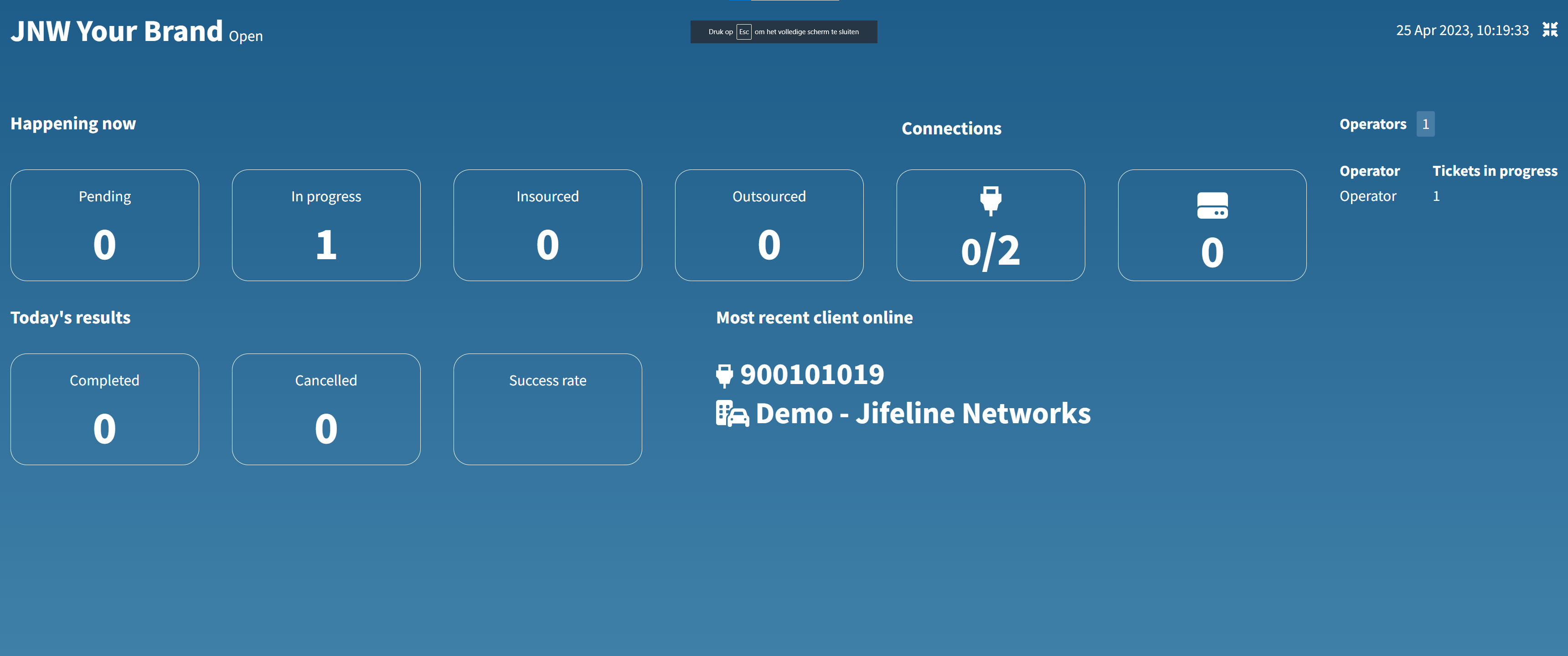Click the Success rate card
Image resolution: width=1568 pixels, height=656 pixels.
tap(547, 409)
